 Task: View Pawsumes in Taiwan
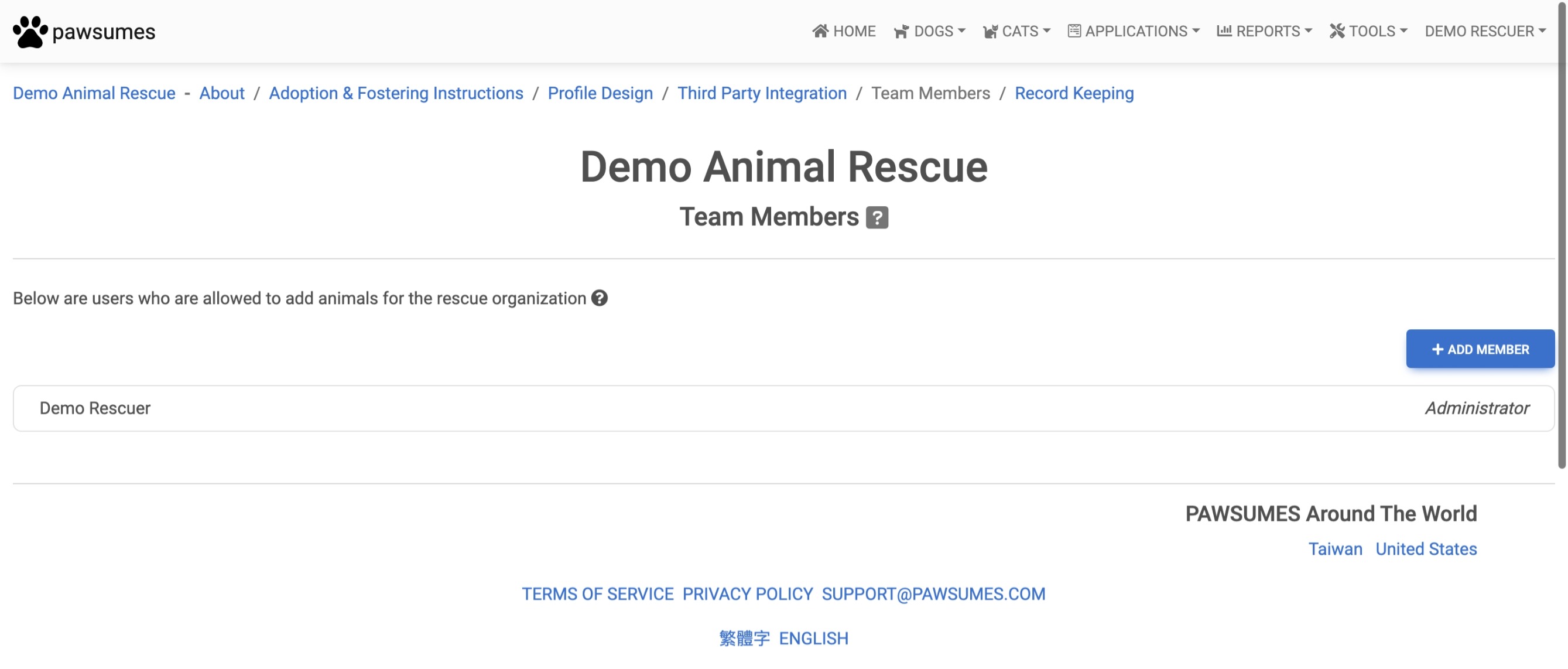click(x=1336, y=548)
